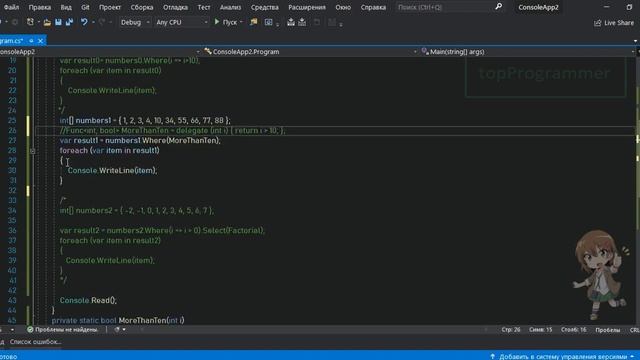Click the Redo arrow icon
The width and height of the screenshot is (640, 360).
pyautogui.click(x=102, y=22)
